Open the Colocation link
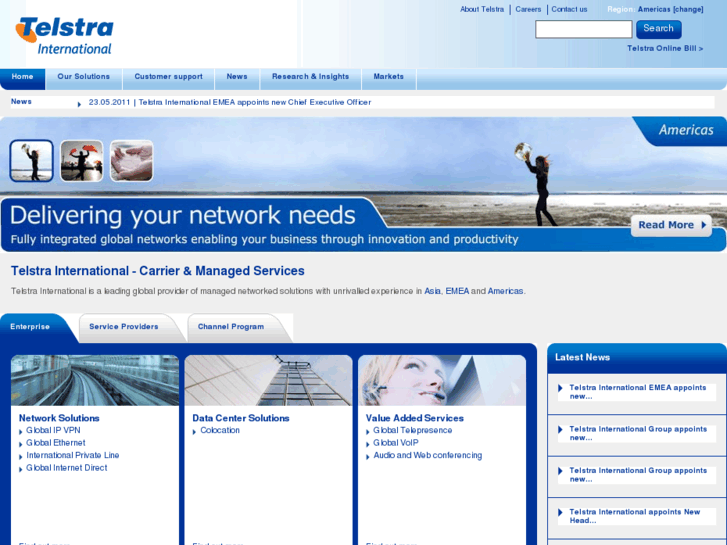 (x=220, y=430)
